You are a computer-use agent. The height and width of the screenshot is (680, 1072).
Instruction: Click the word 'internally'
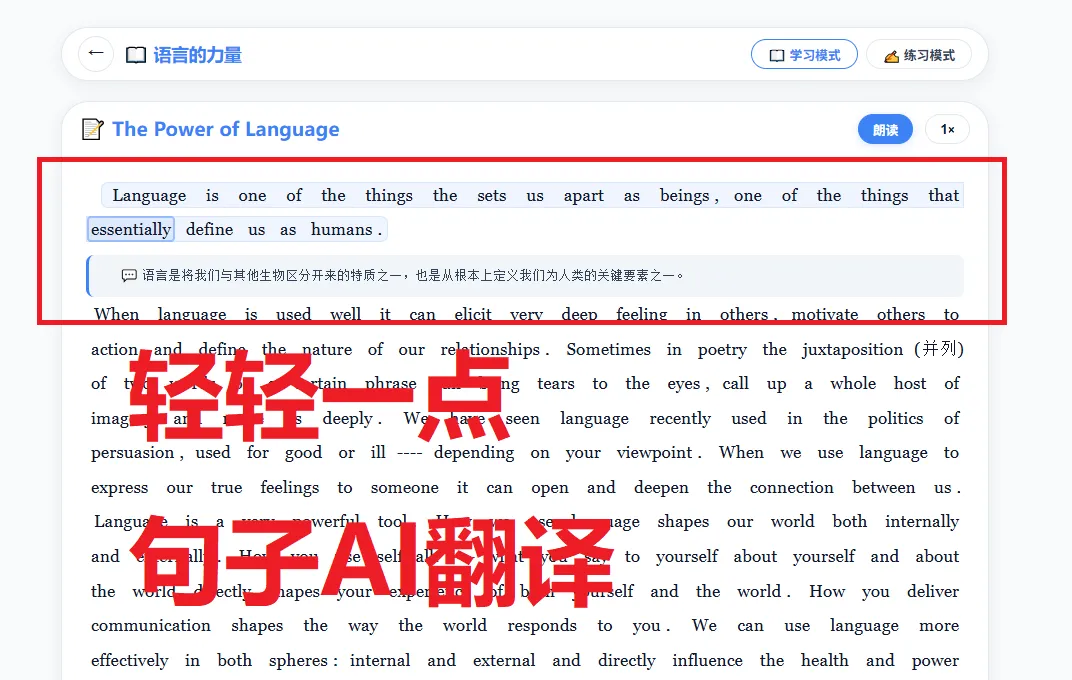pyautogui.click(x=922, y=522)
